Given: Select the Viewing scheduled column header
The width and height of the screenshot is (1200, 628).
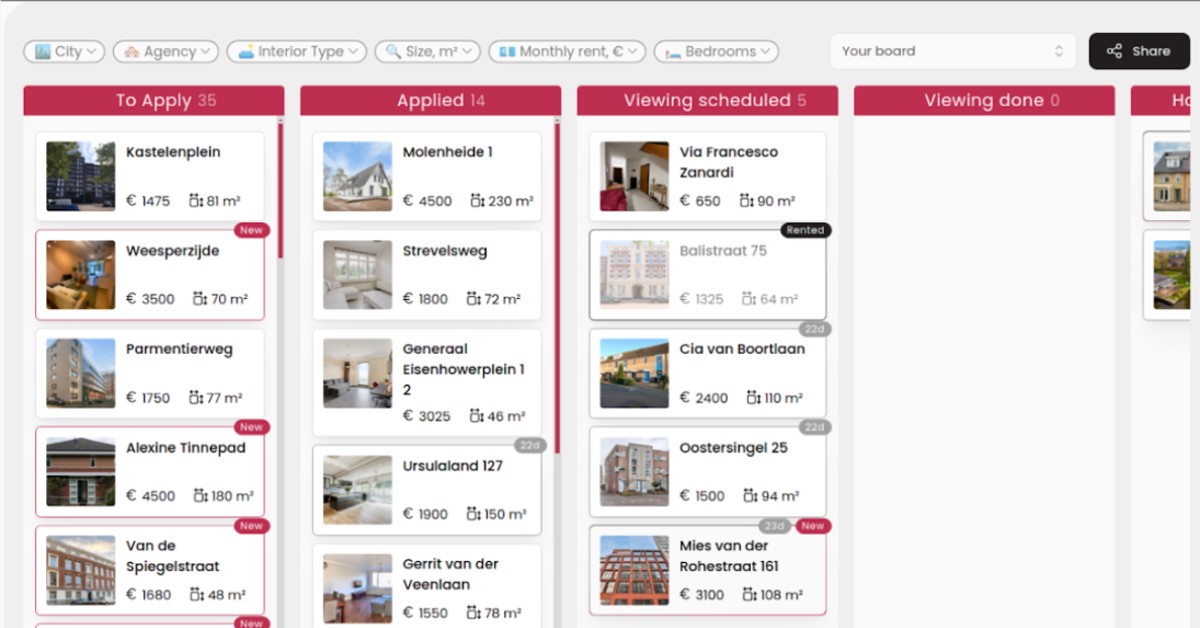Looking at the screenshot, I should point(707,100).
